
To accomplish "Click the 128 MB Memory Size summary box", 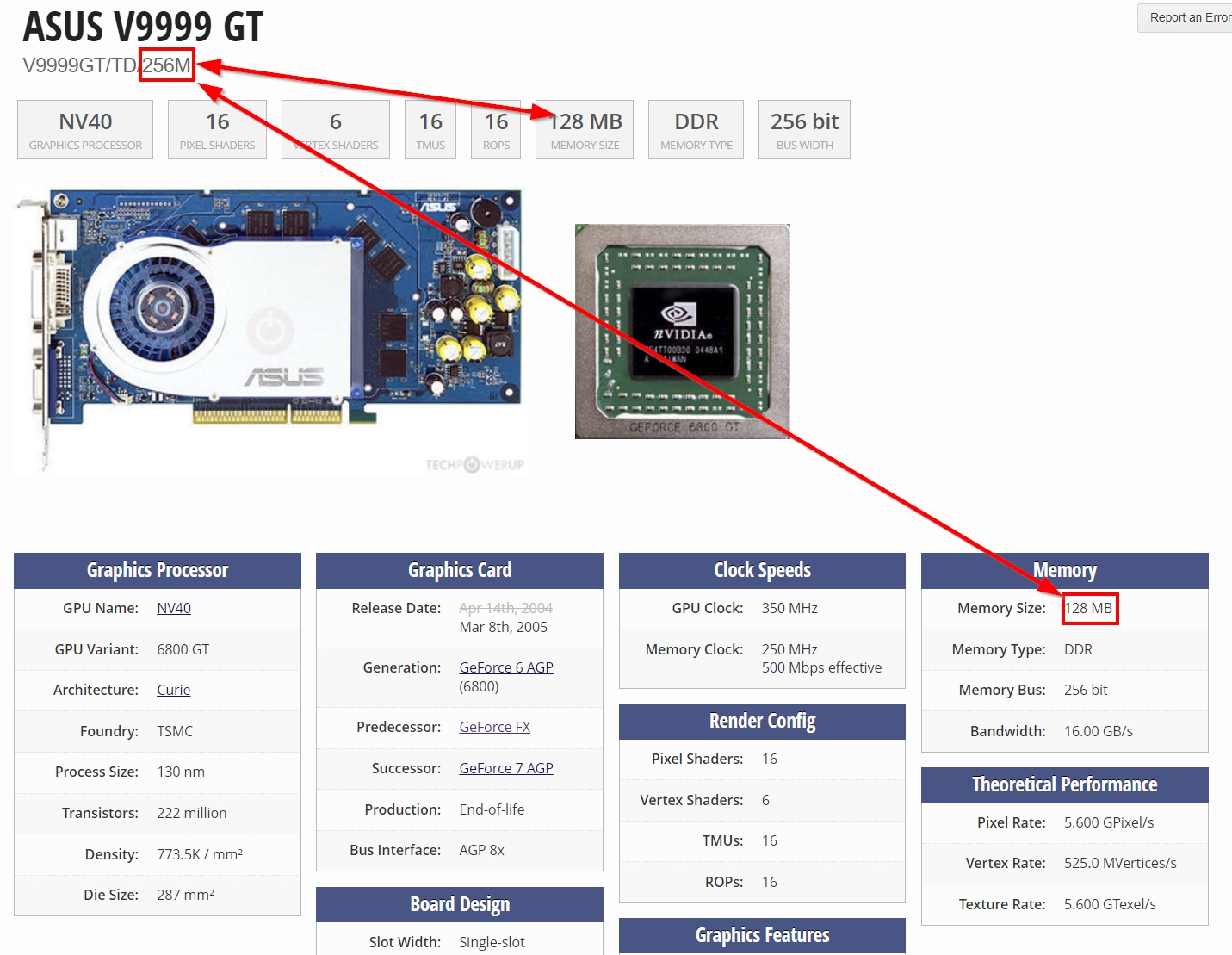I will click(585, 130).
